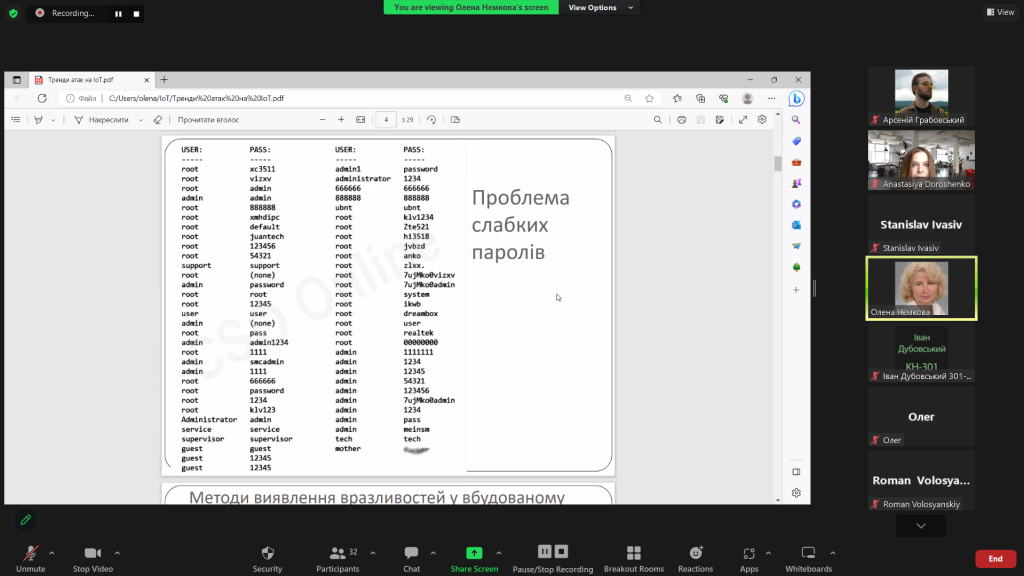Screen dimensions: 1024x576
Task: Expand Share Screen options caret
Action: pos(499,553)
